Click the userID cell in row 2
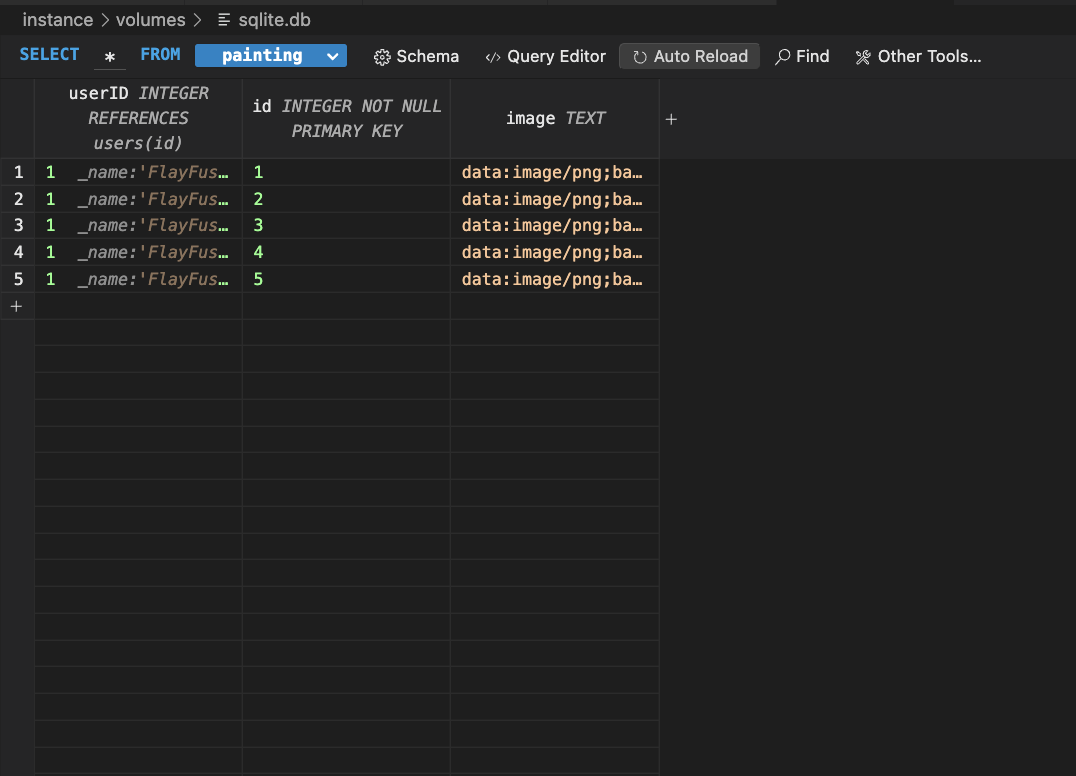The image size is (1076, 776). [x=139, y=199]
